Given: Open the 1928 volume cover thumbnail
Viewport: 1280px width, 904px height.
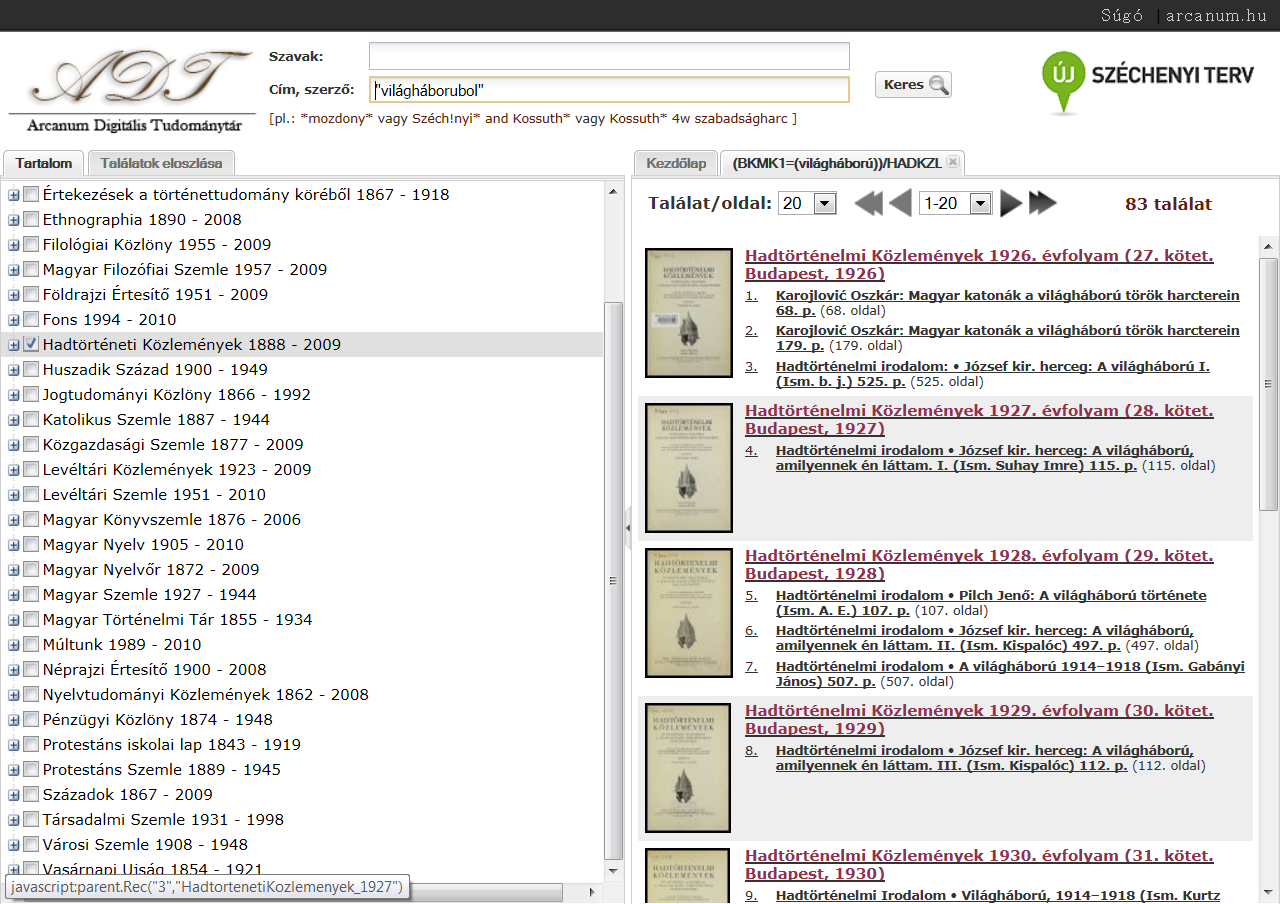Looking at the screenshot, I should click(x=689, y=613).
